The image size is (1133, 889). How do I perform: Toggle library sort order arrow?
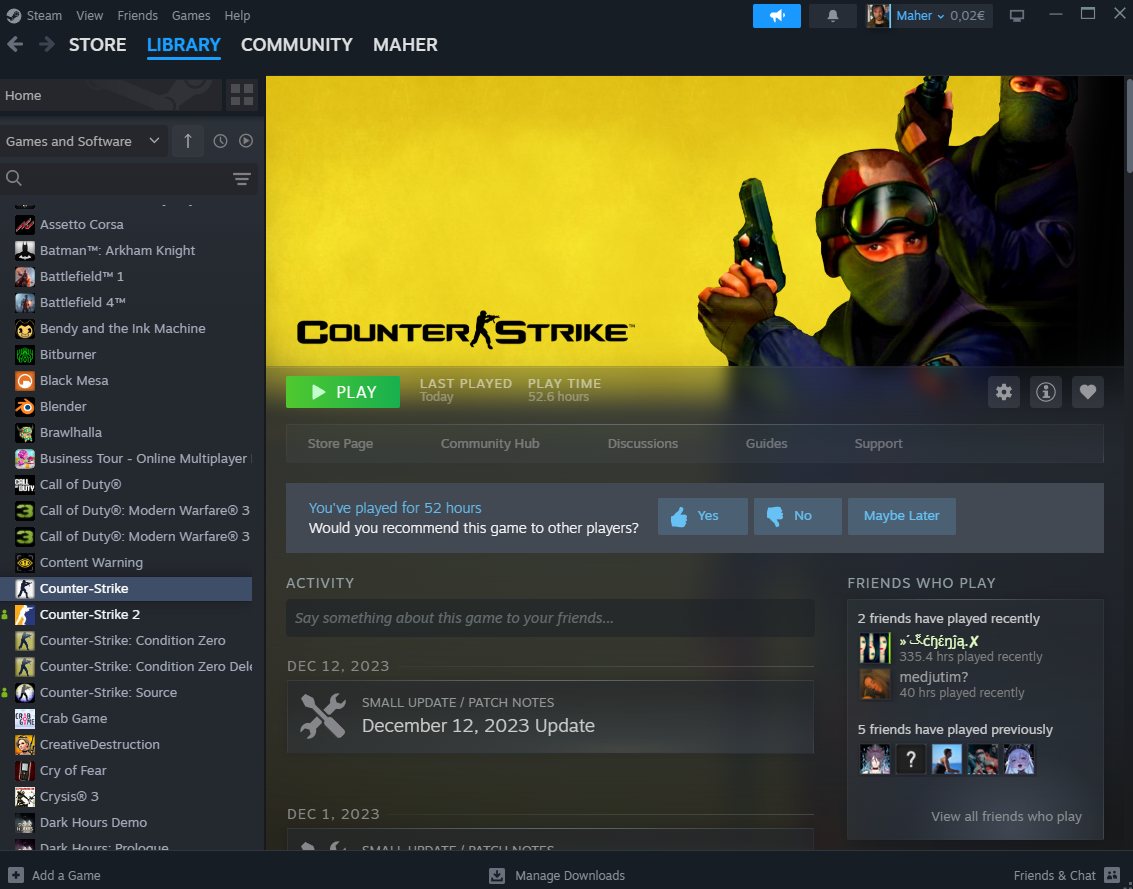coord(188,141)
